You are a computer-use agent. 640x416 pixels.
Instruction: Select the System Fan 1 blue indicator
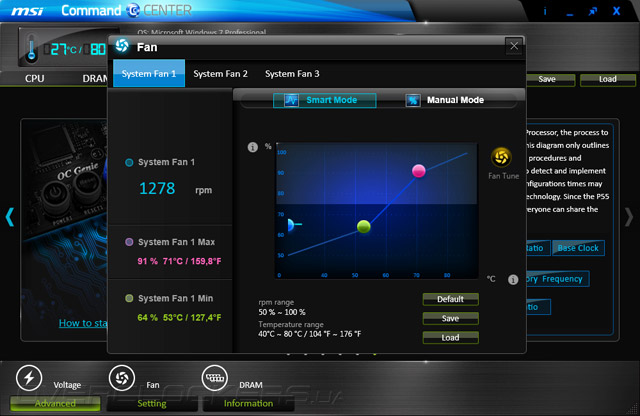point(129,162)
